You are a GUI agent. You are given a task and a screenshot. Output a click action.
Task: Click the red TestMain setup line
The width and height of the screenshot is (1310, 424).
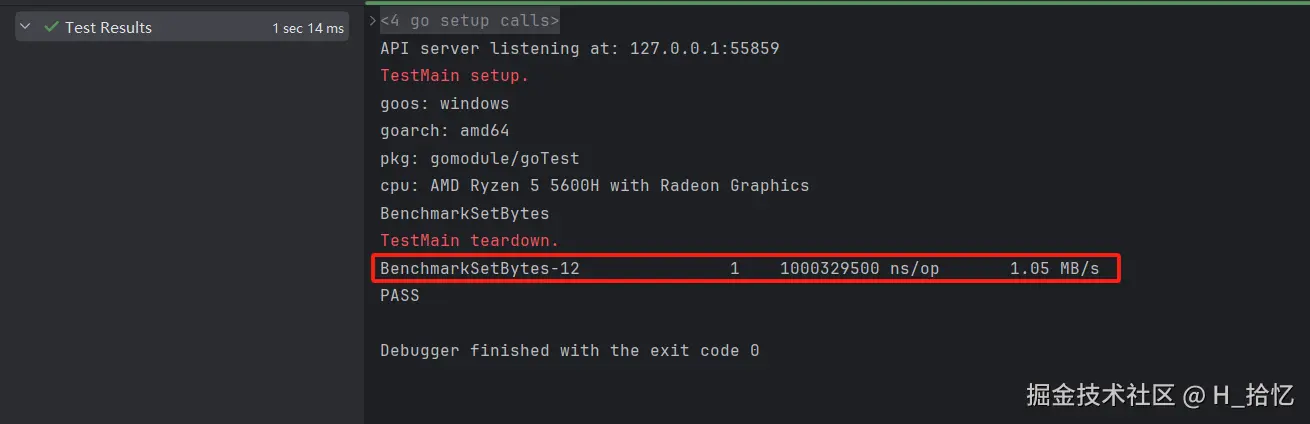click(x=454, y=76)
